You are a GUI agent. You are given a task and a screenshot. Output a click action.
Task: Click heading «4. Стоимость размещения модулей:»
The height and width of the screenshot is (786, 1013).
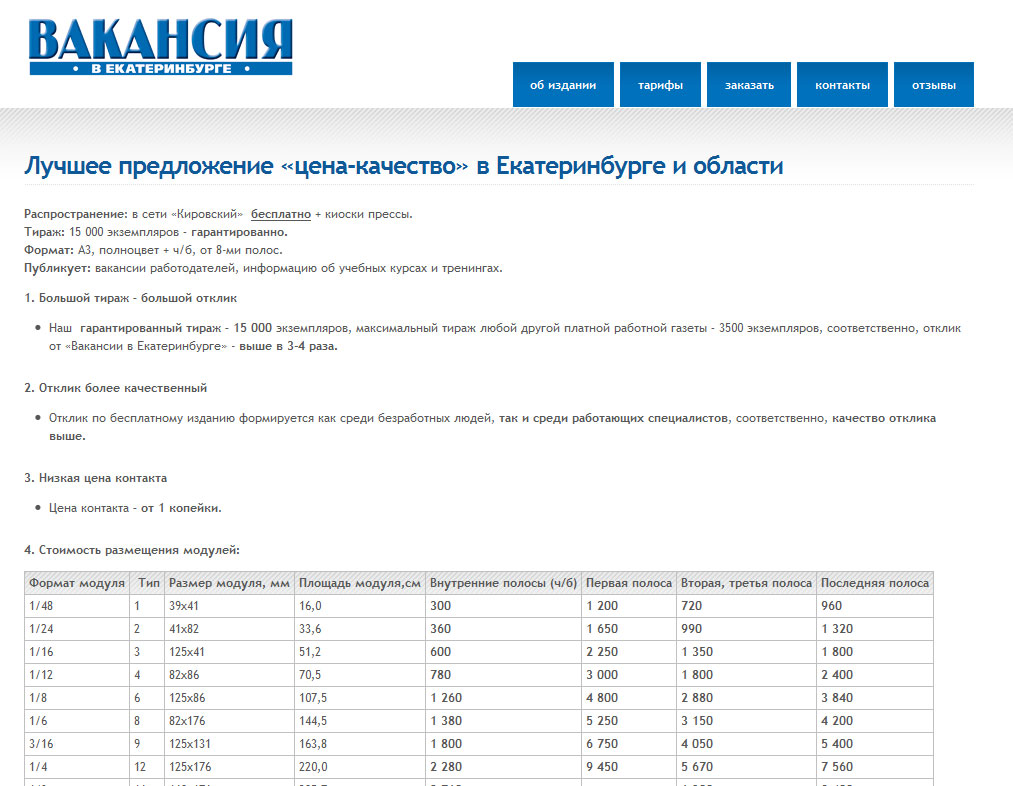pos(132,550)
